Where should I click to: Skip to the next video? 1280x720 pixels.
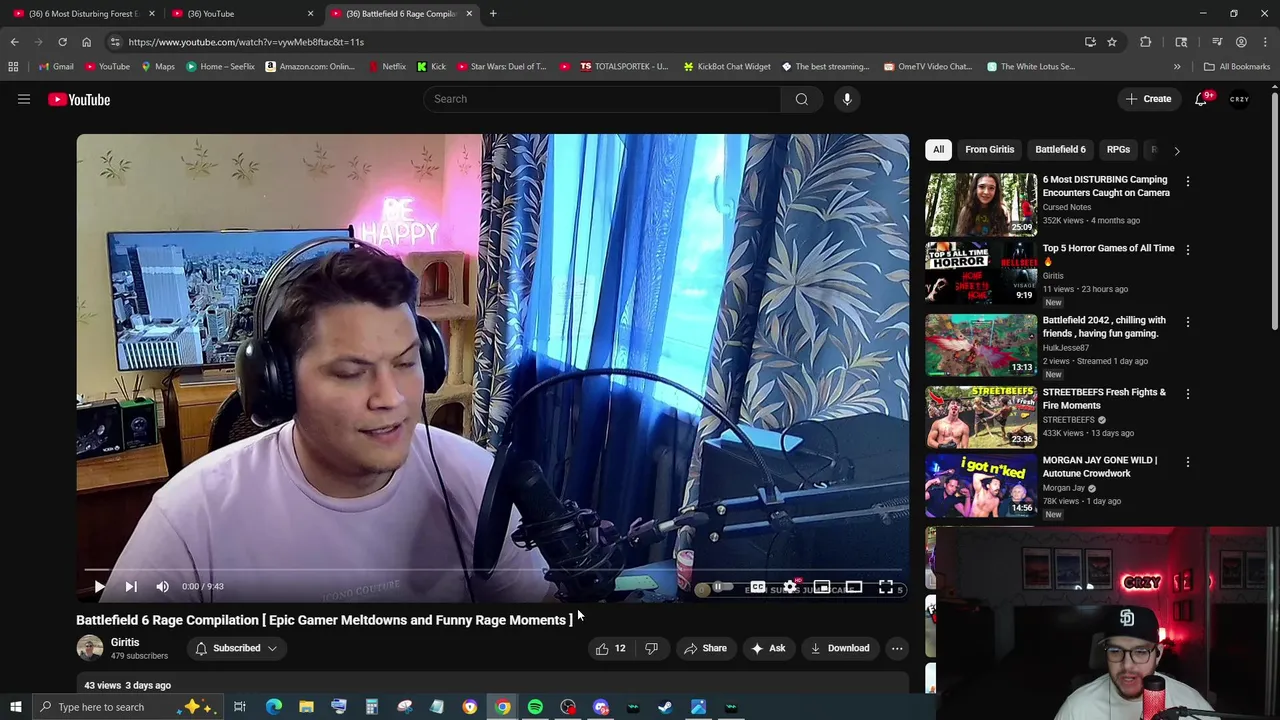point(130,587)
